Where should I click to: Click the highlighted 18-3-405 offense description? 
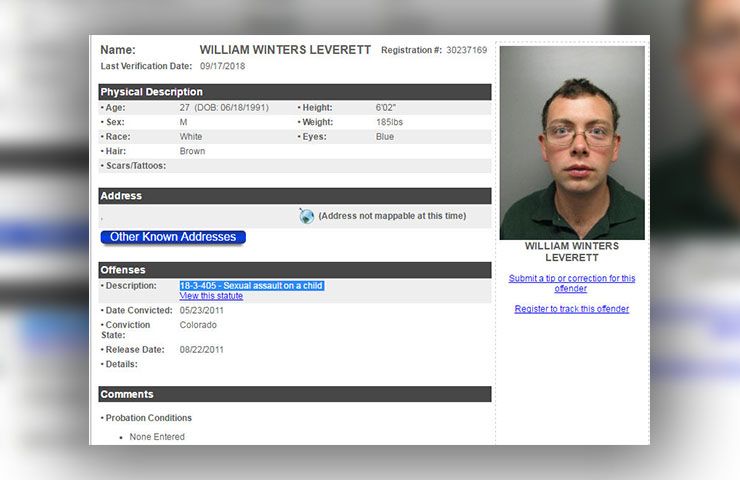252,286
